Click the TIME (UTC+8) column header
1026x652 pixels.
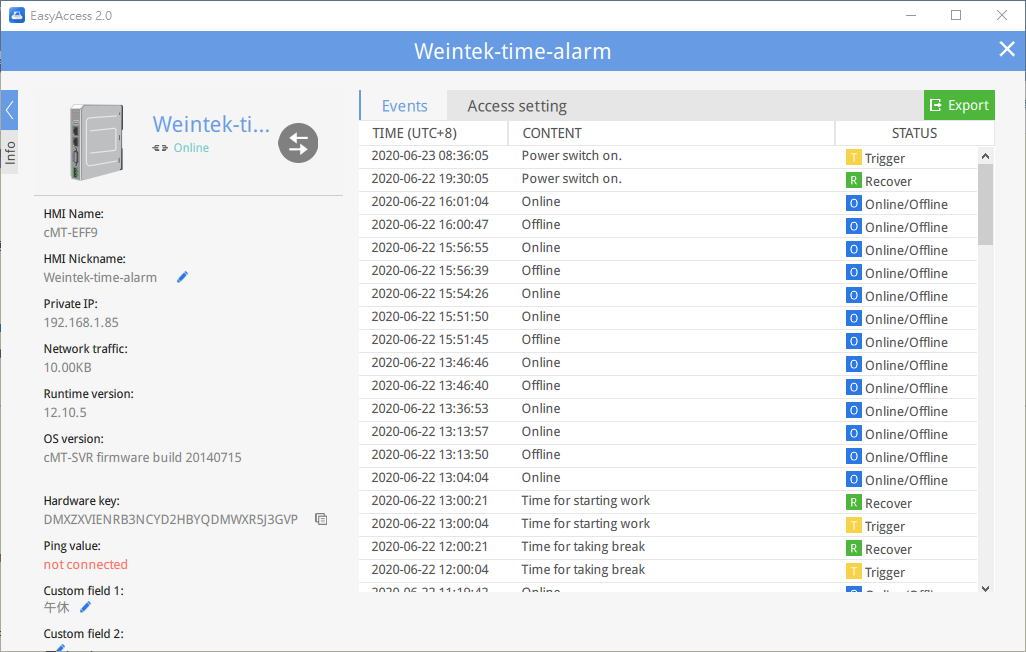point(434,134)
